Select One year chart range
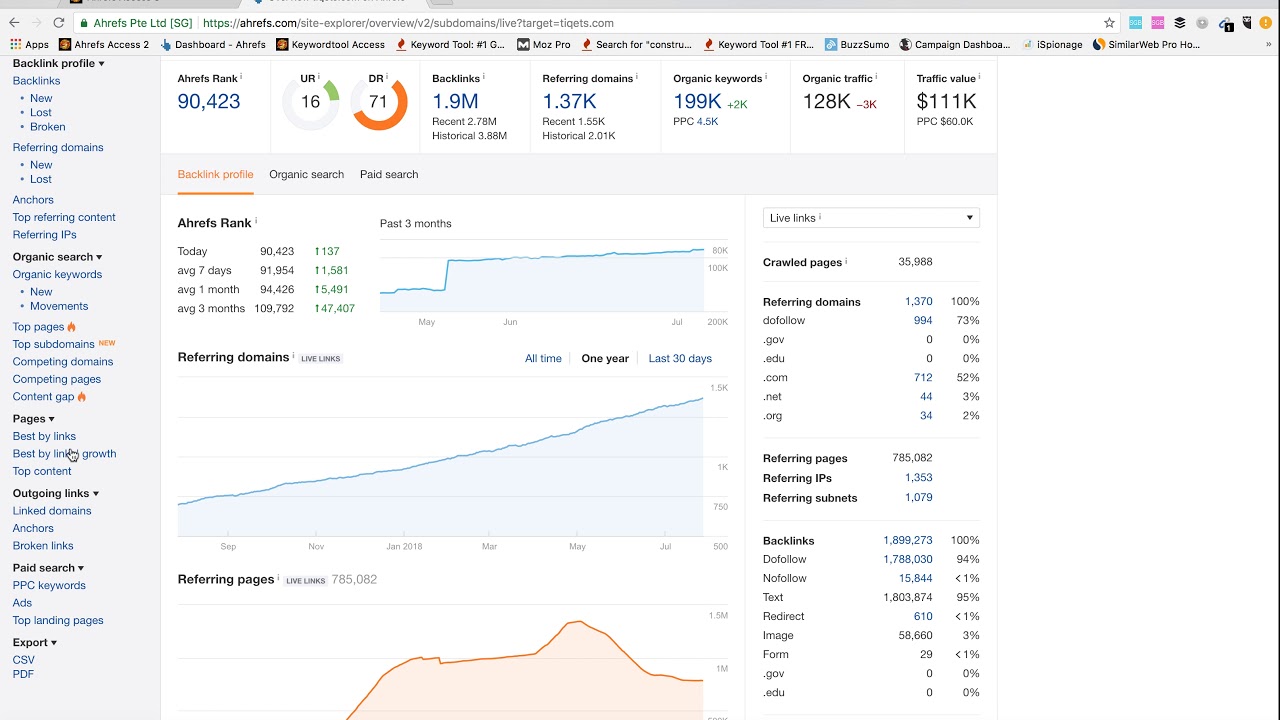The height and width of the screenshot is (720, 1280). pos(605,358)
